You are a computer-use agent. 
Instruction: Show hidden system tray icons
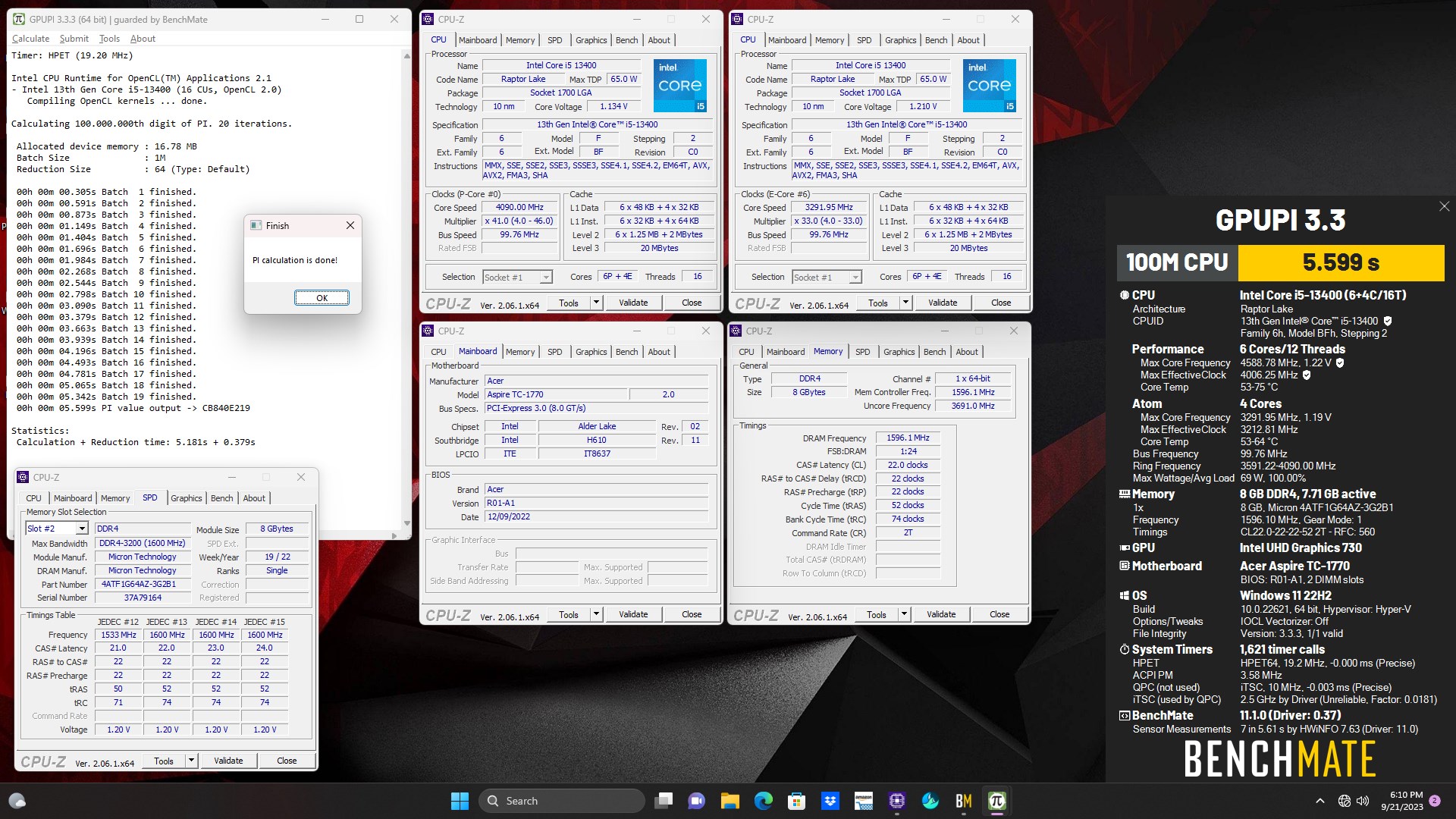1319,801
